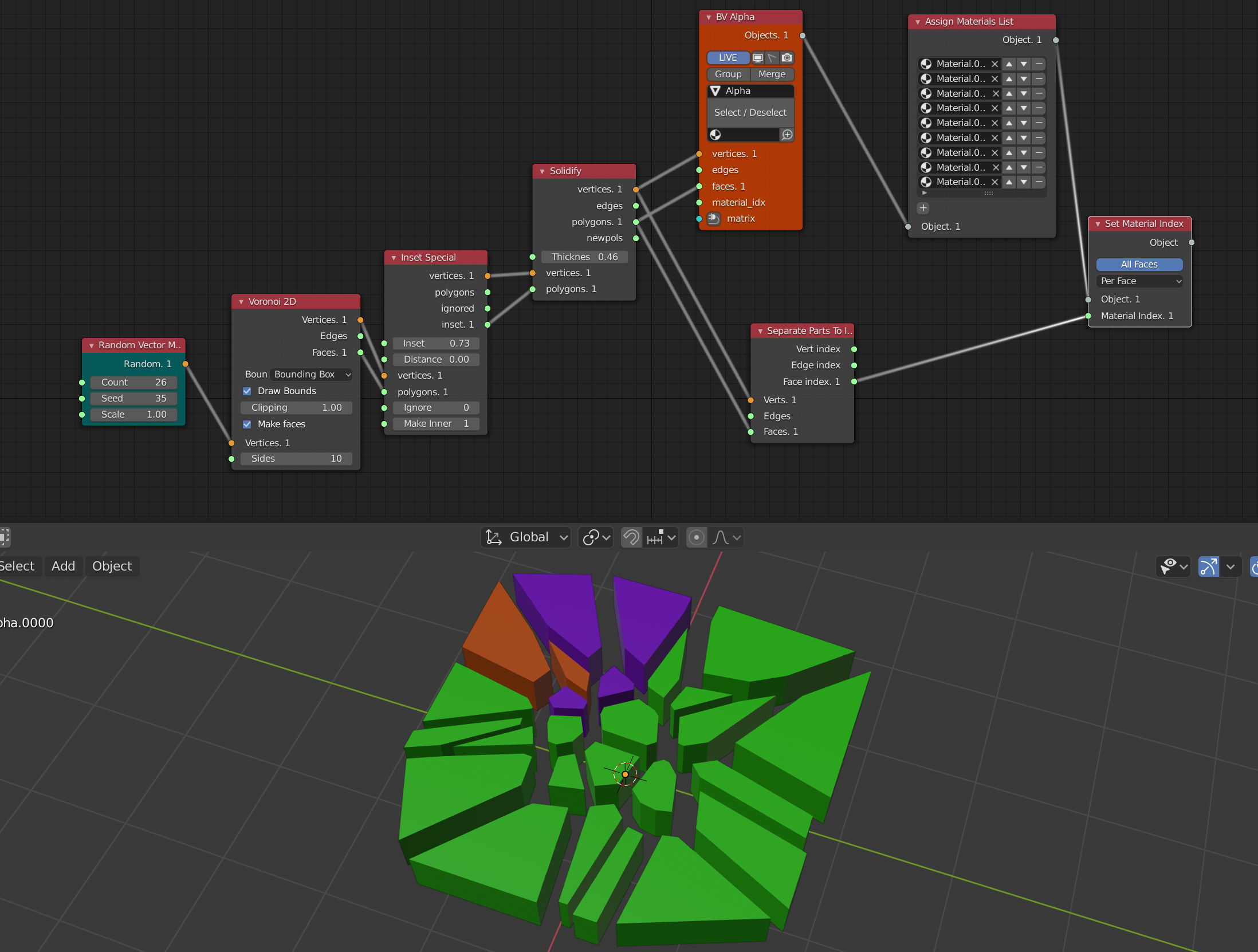Uncheck Make faces in Voronoi 2D
Viewport: 1258px width, 952px height.
point(247,424)
